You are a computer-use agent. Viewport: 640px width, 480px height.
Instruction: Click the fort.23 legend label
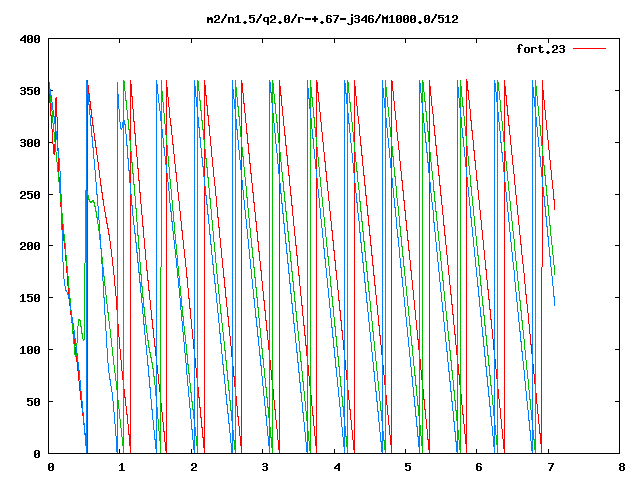coord(541,49)
